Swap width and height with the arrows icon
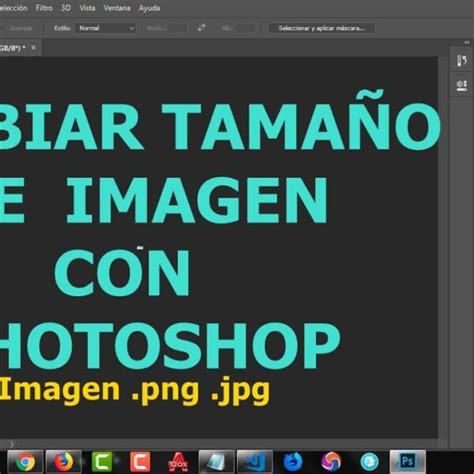The image size is (474, 474). [201, 28]
